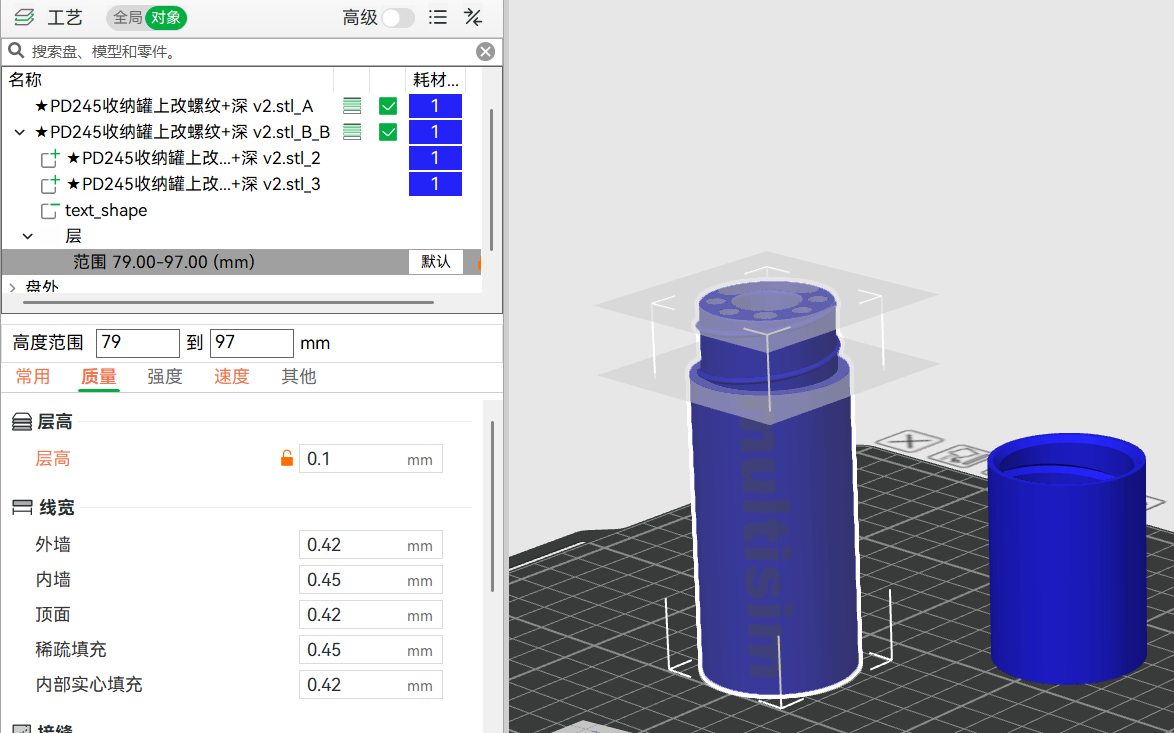Click the part icon beside stl_3
This screenshot has width=1174, height=733.
coord(50,184)
